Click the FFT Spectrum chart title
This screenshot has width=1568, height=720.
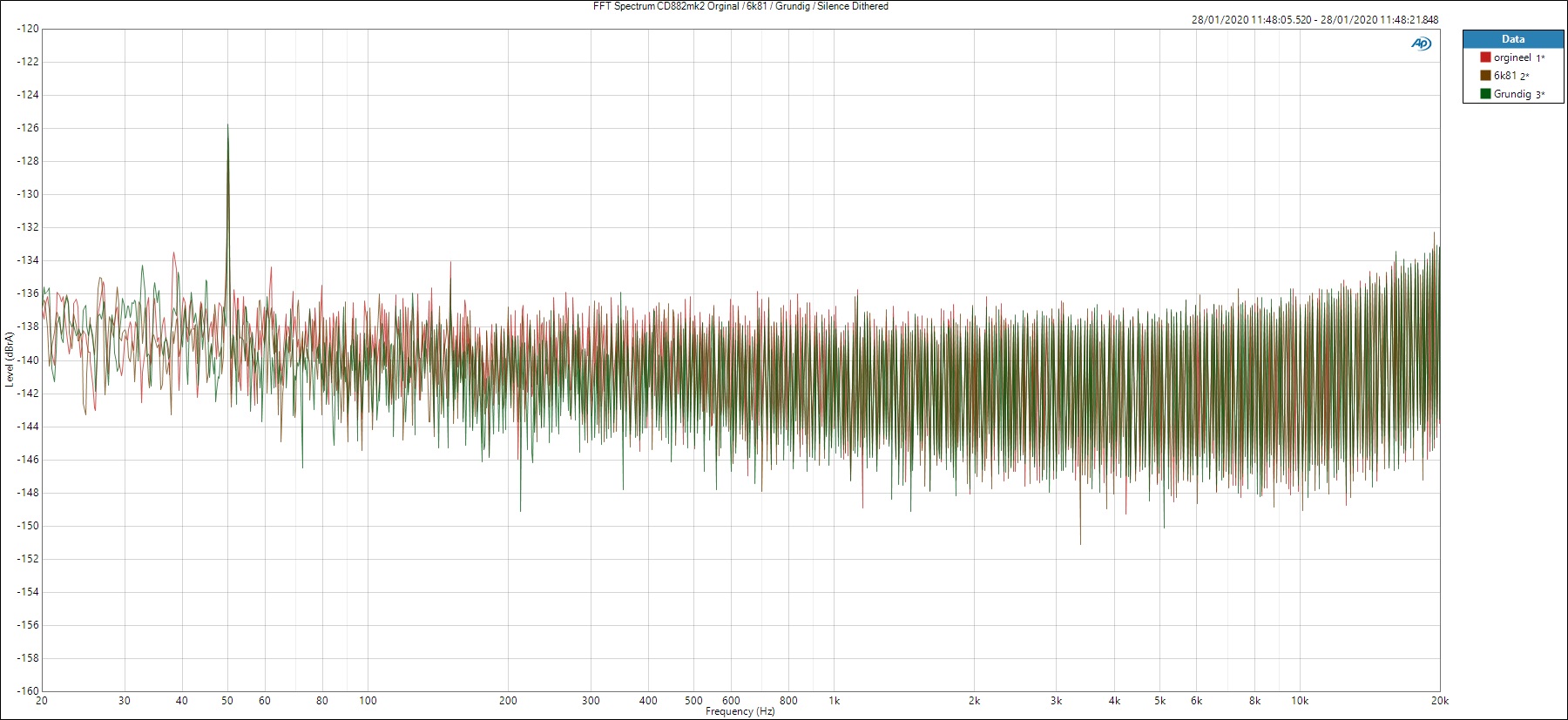pos(740,6)
